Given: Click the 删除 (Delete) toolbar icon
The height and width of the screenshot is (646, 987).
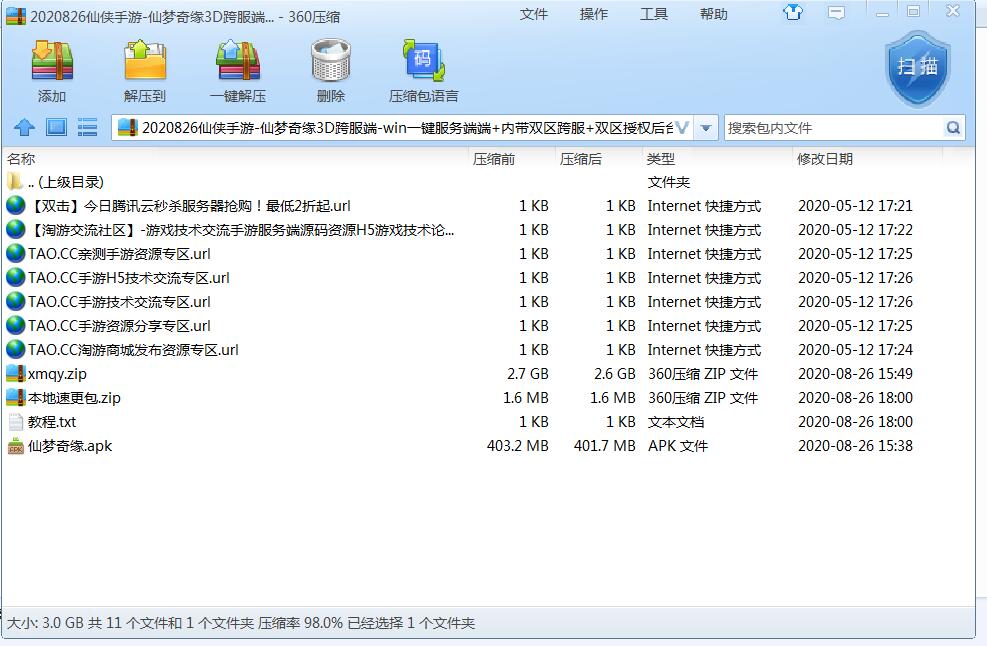Looking at the screenshot, I should pos(330,68).
